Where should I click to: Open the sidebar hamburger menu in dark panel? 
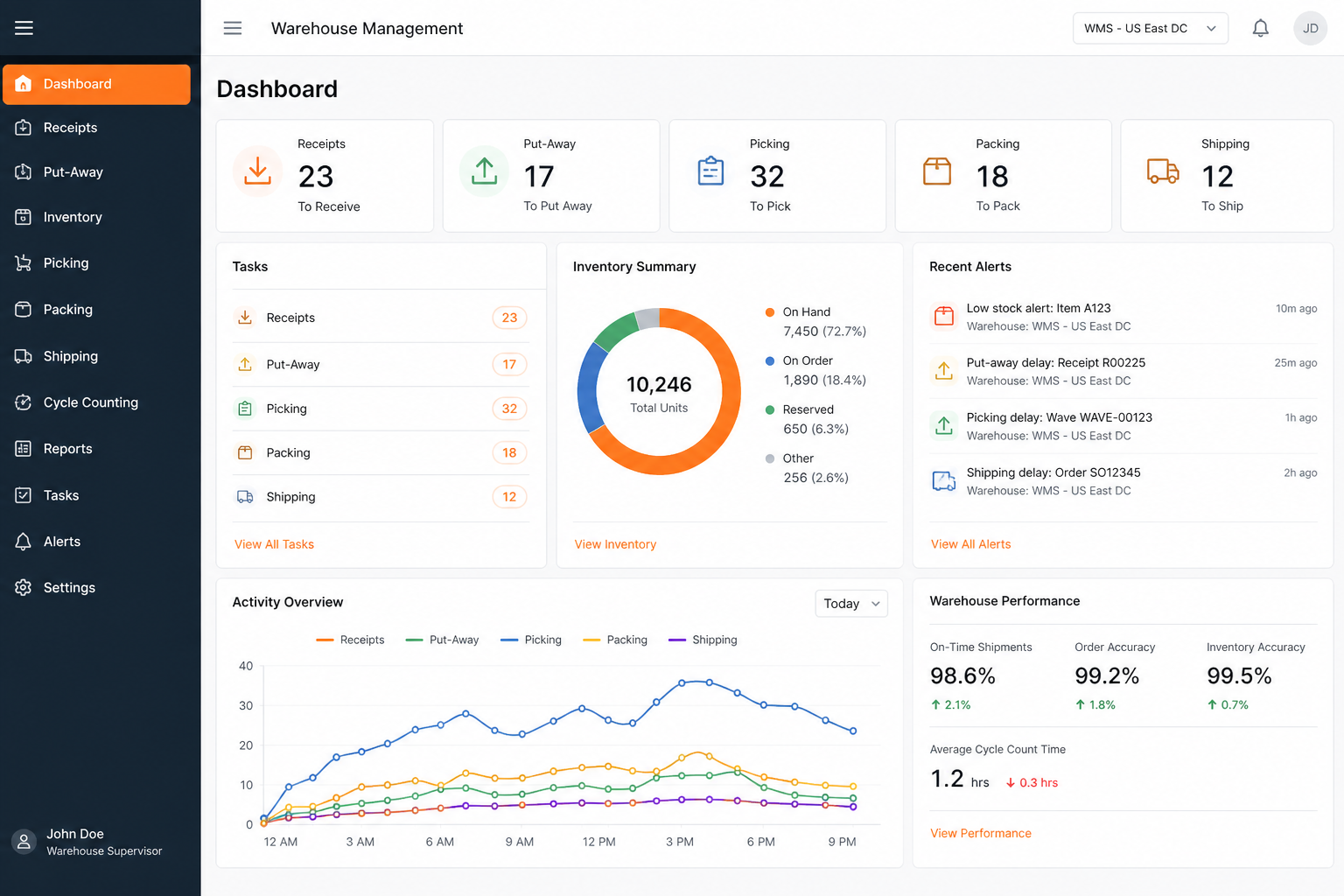24,28
